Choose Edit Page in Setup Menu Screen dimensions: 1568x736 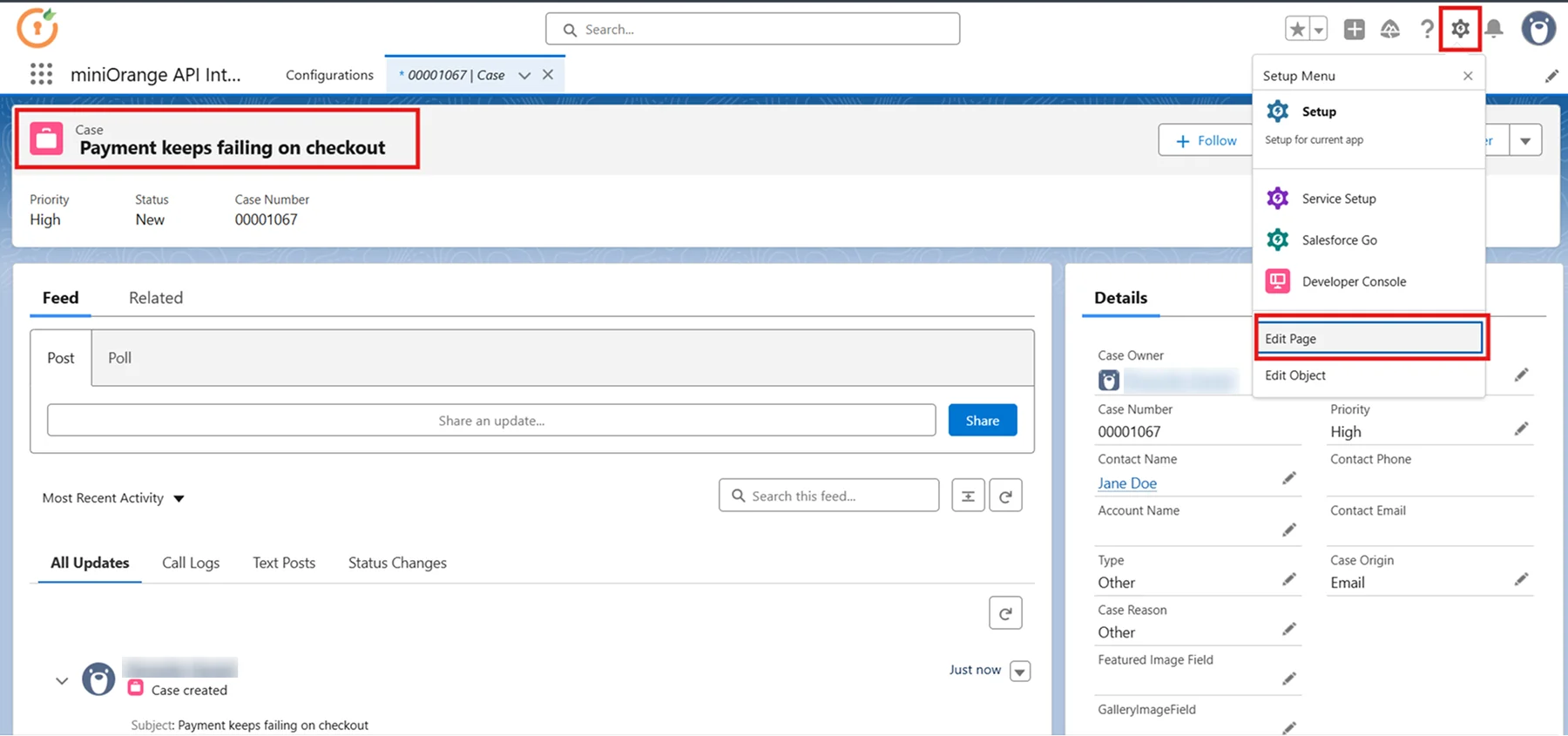pos(1371,338)
